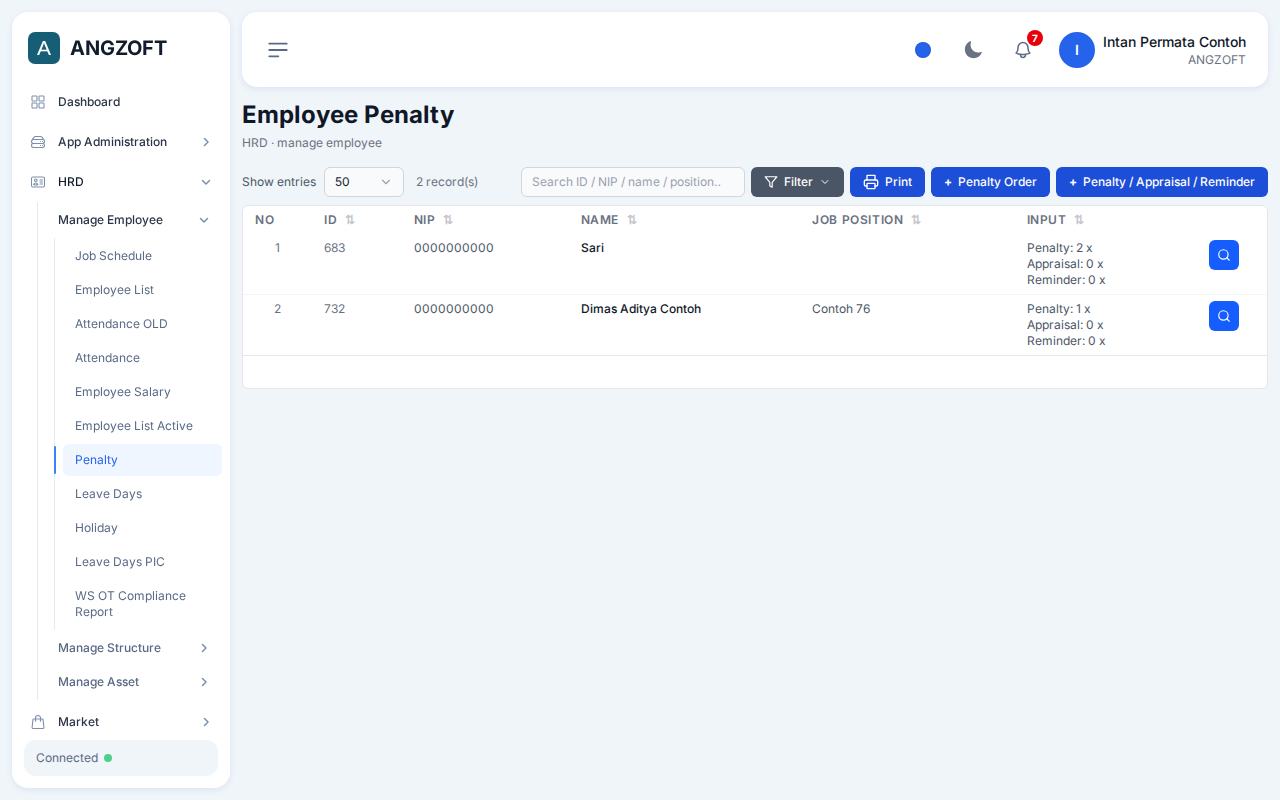Sort table by JOB POSITION column

(x=866, y=220)
